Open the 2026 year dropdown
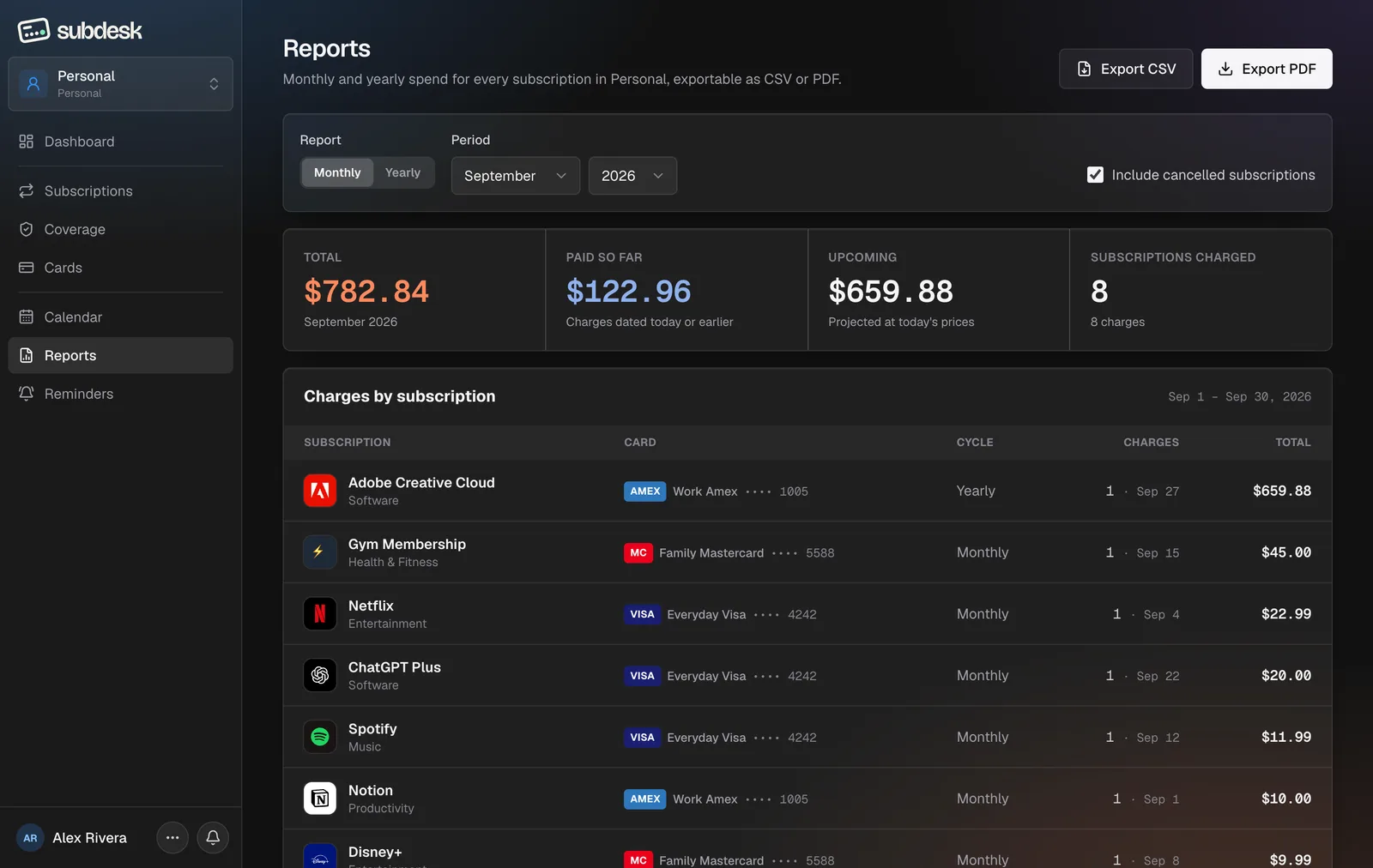This screenshot has width=1373, height=868. (x=632, y=176)
